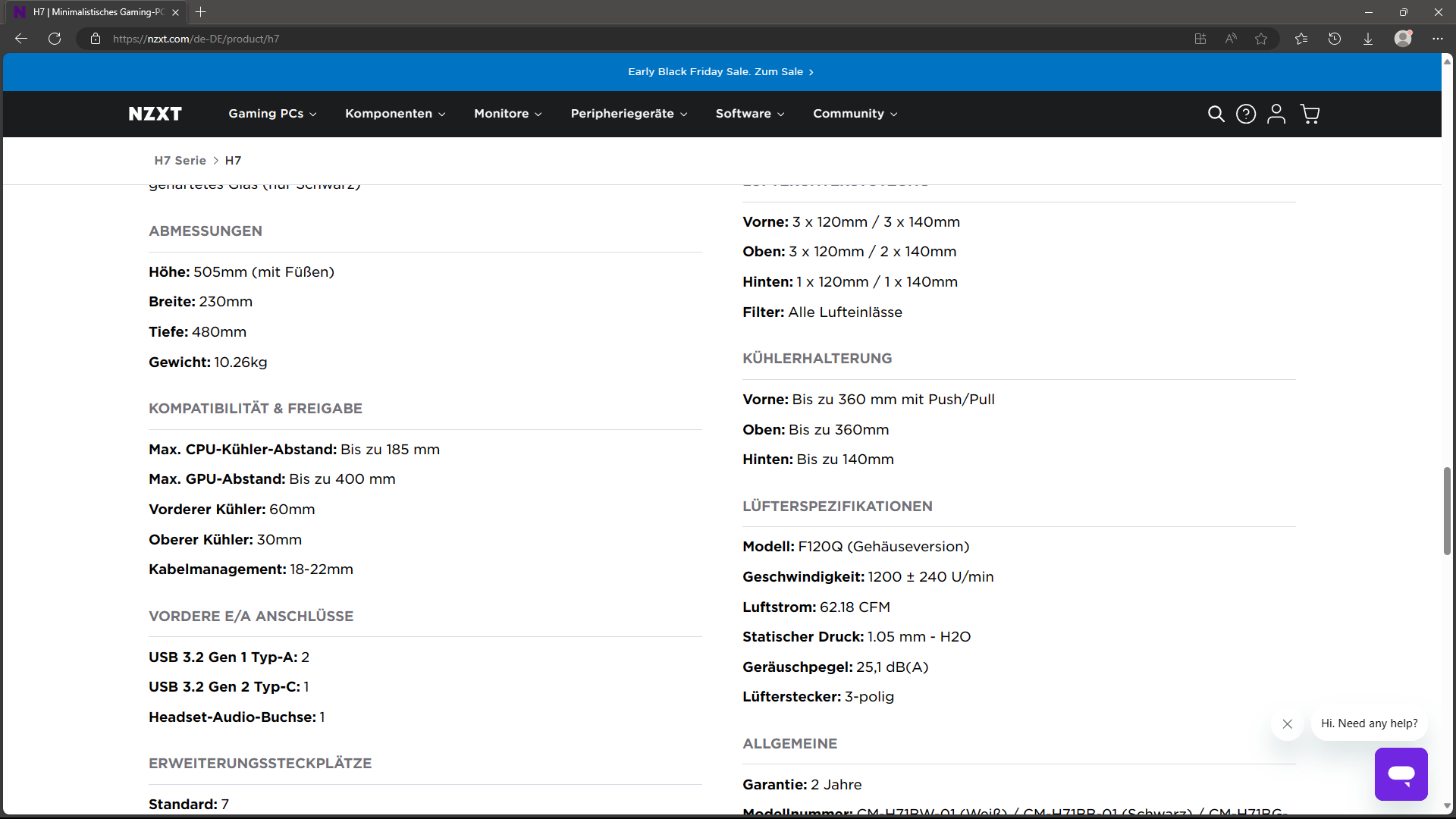
Task: Click the Early Black Friday Sale banner link
Action: [721, 72]
